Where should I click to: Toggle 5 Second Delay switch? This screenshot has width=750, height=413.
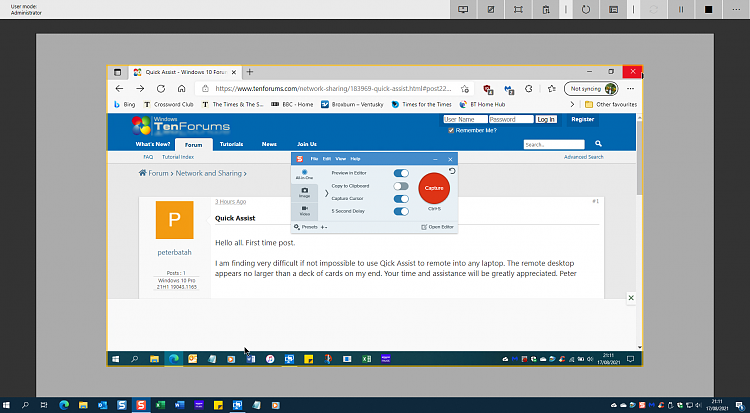coord(401,212)
